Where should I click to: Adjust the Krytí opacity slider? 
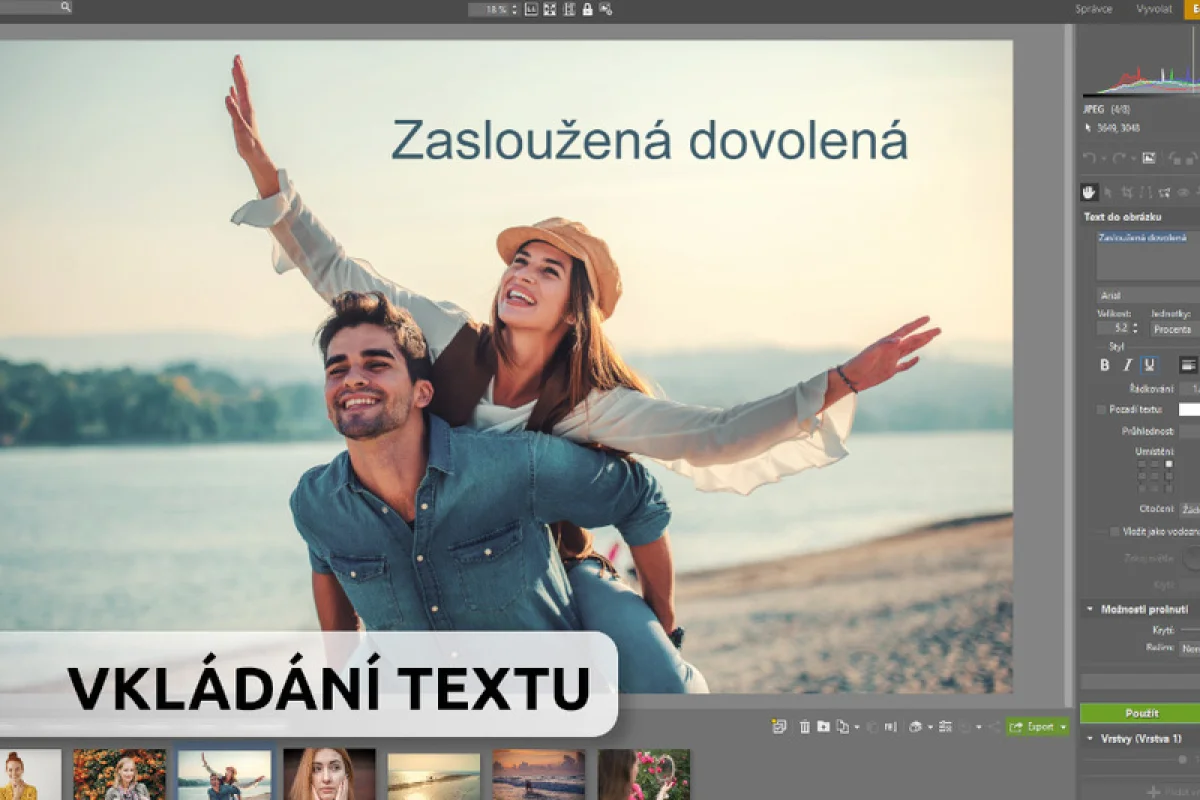coord(1189,629)
